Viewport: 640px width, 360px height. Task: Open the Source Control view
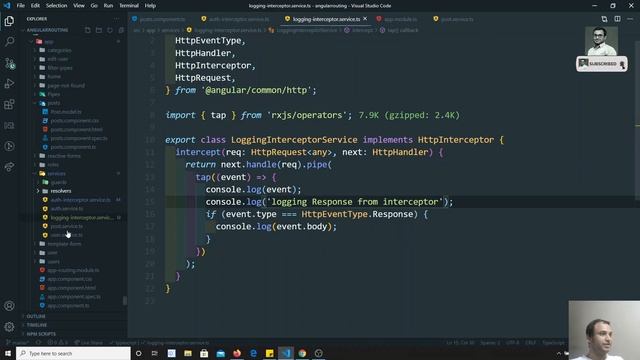point(9,62)
